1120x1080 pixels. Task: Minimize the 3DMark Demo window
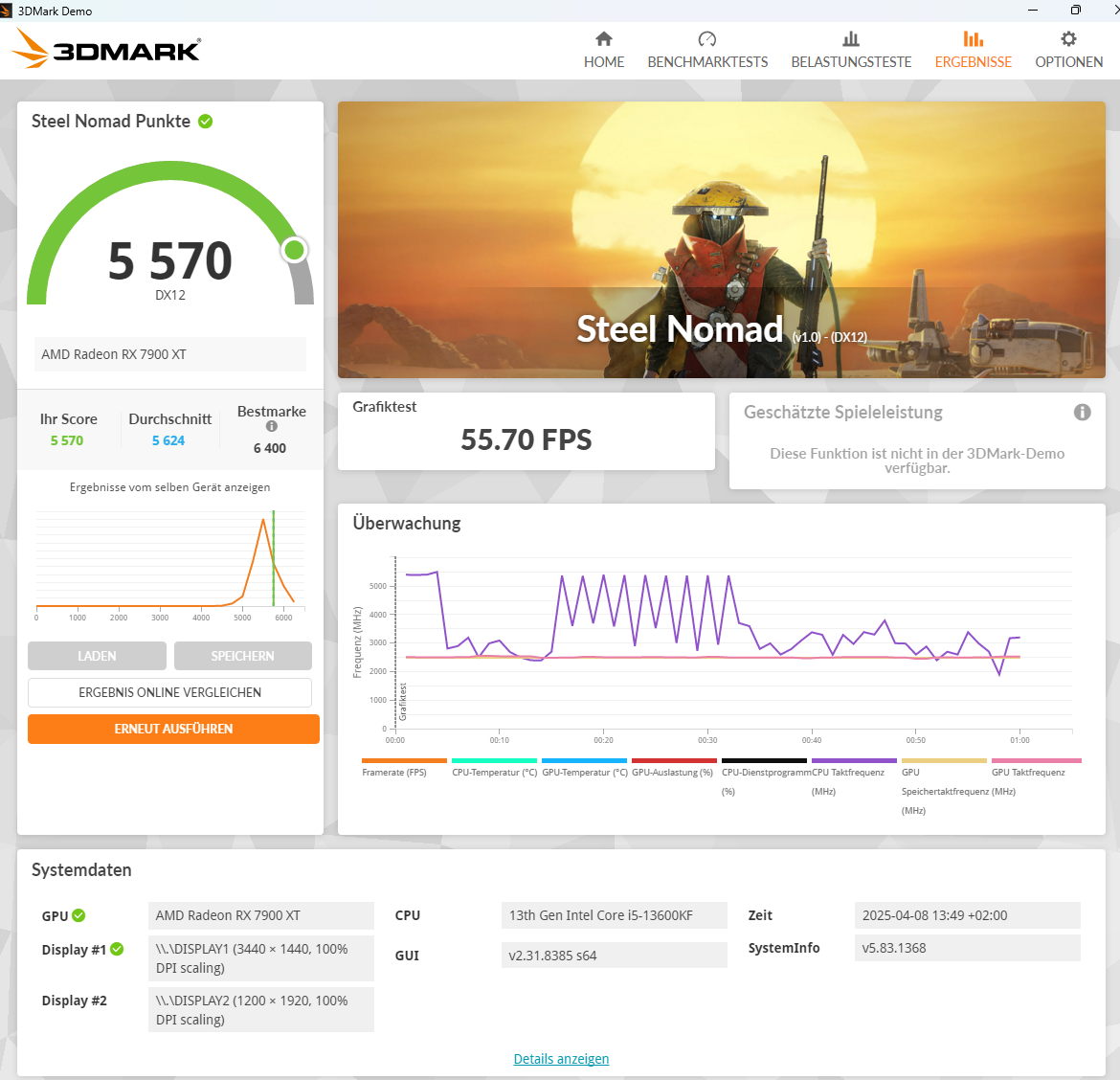1033,10
